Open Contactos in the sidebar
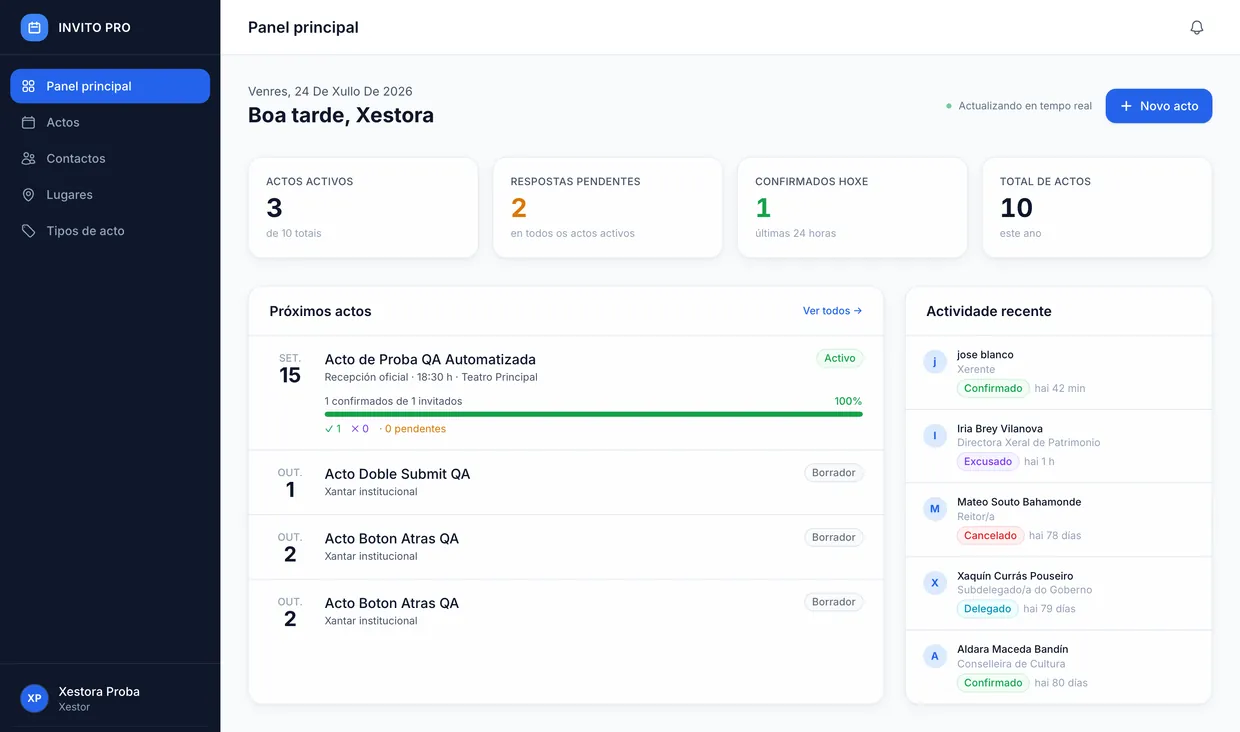1240x732 pixels. [110, 158]
